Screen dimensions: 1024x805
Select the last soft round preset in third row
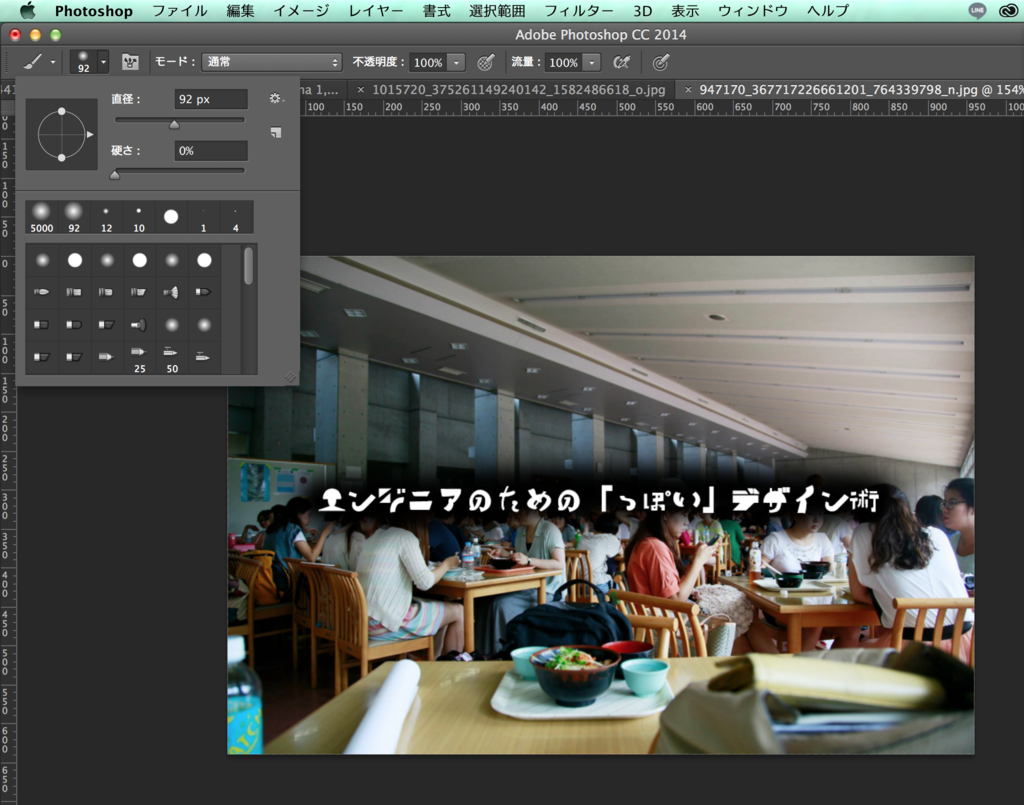(204, 324)
